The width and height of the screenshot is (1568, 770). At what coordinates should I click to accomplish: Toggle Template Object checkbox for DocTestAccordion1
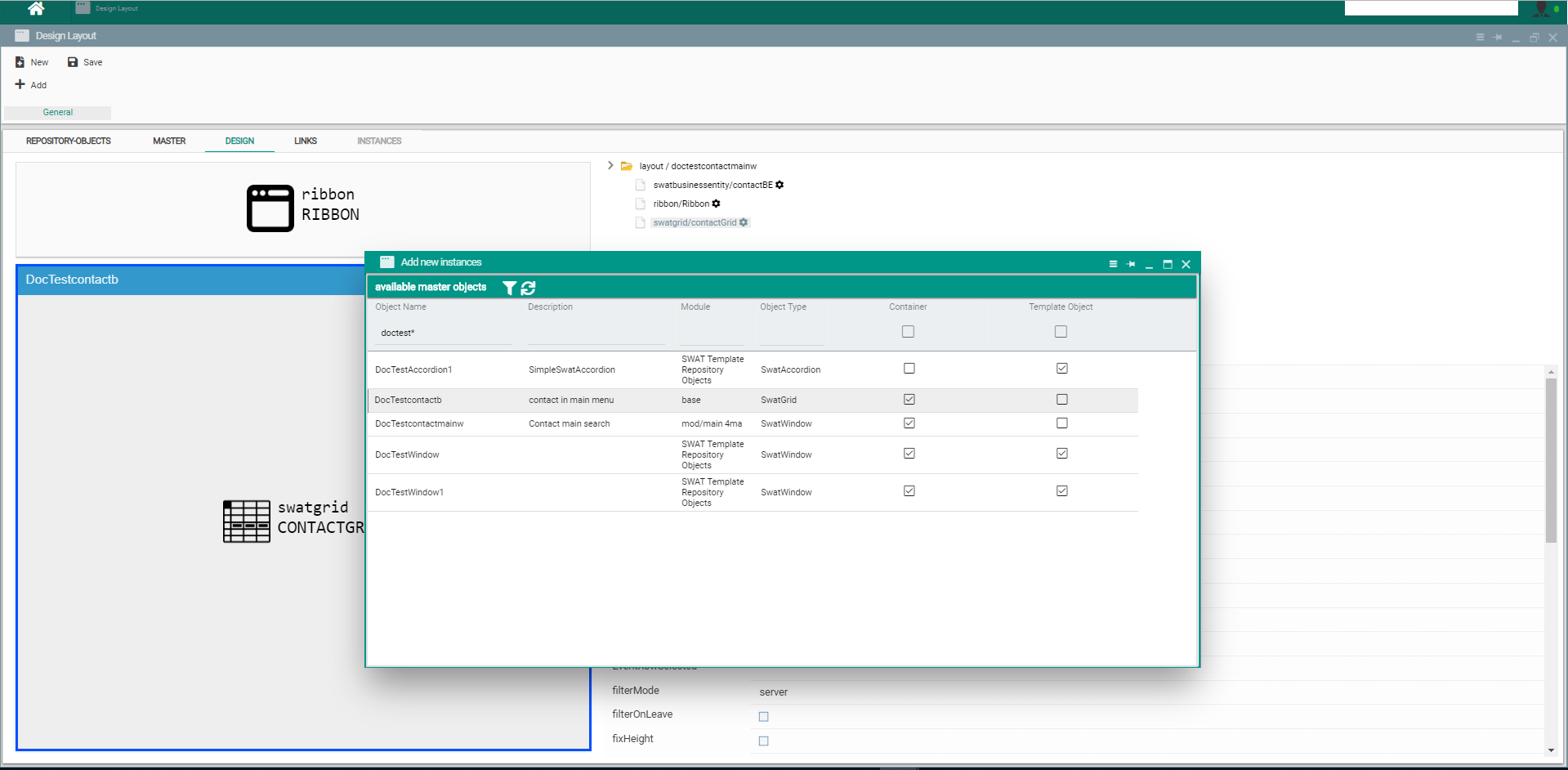(x=1061, y=369)
